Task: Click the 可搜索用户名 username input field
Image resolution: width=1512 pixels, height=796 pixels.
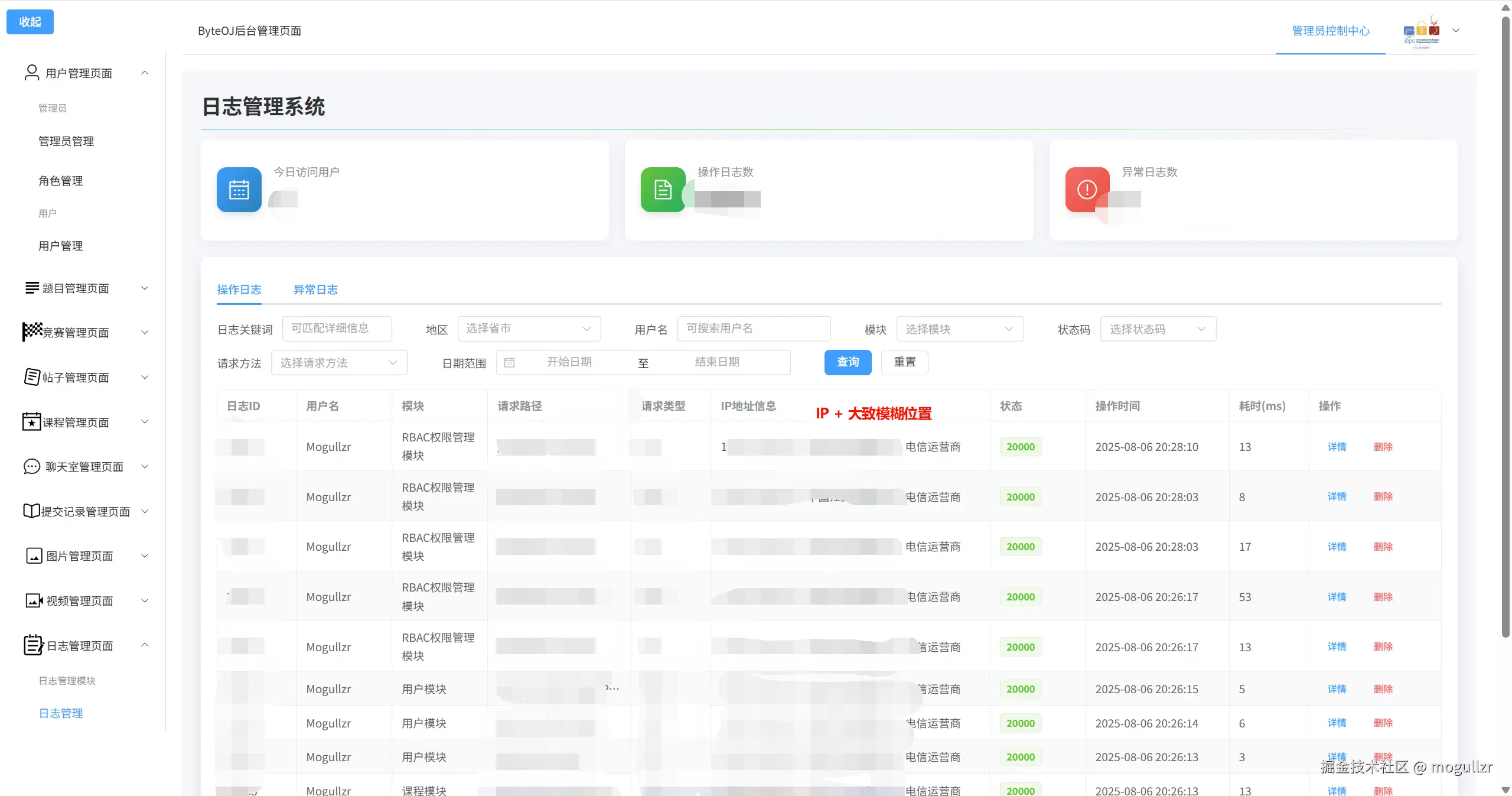Action: pos(753,329)
